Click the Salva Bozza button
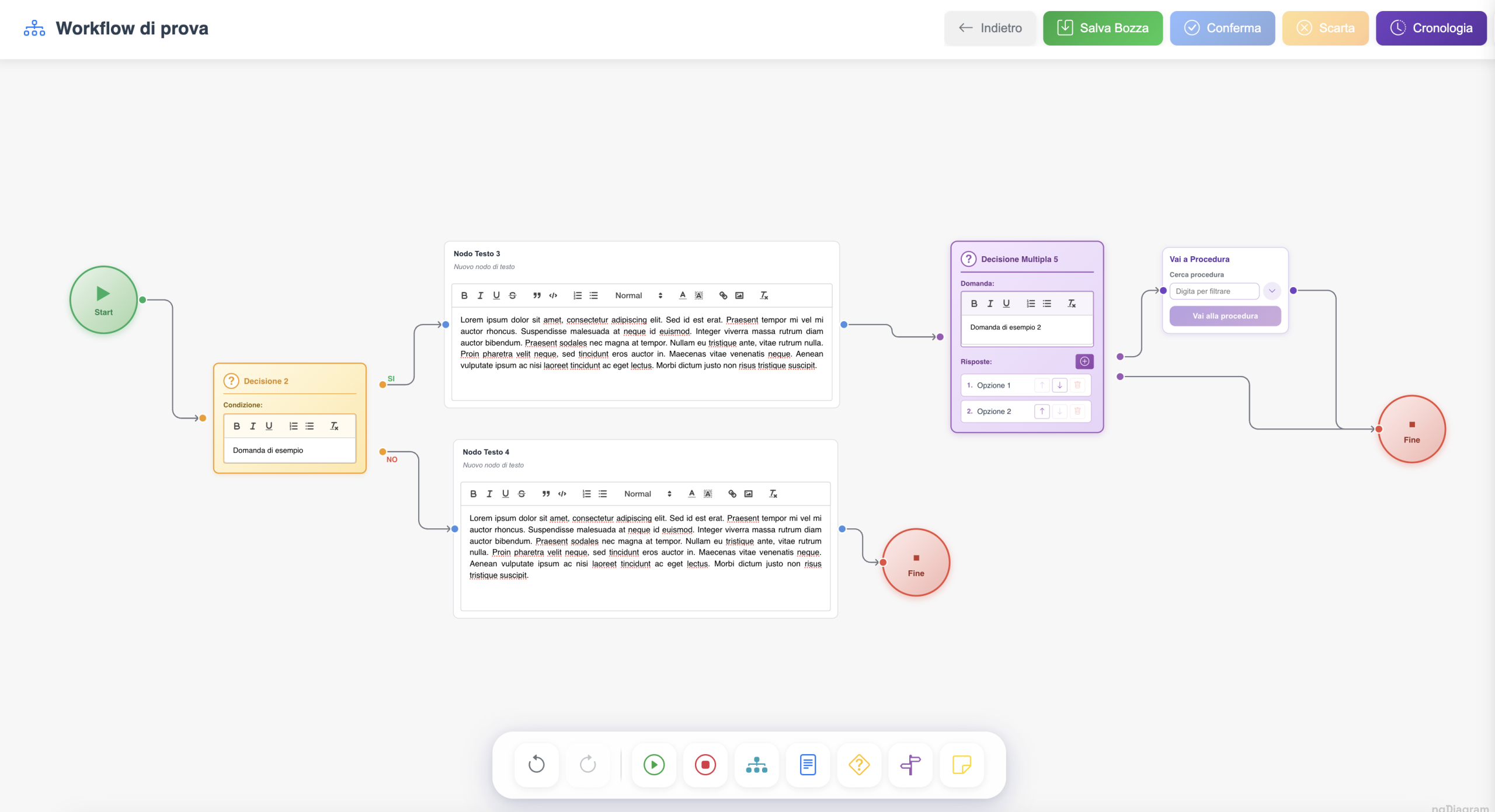Viewport: 1495px width, 812px height. 1103,27
